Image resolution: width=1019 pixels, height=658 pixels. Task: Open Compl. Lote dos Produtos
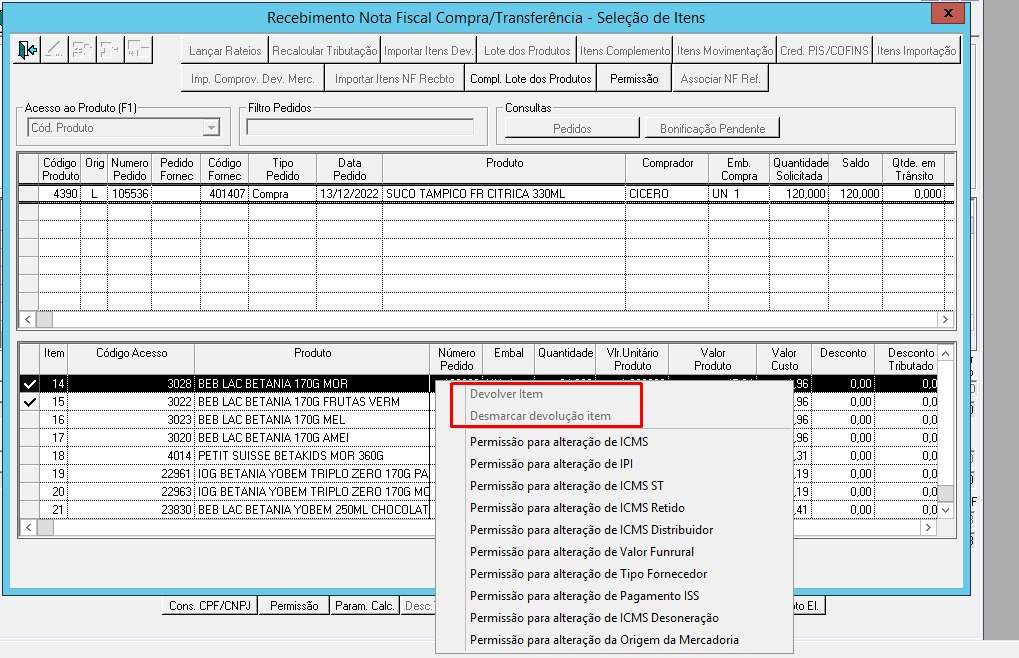530,79
